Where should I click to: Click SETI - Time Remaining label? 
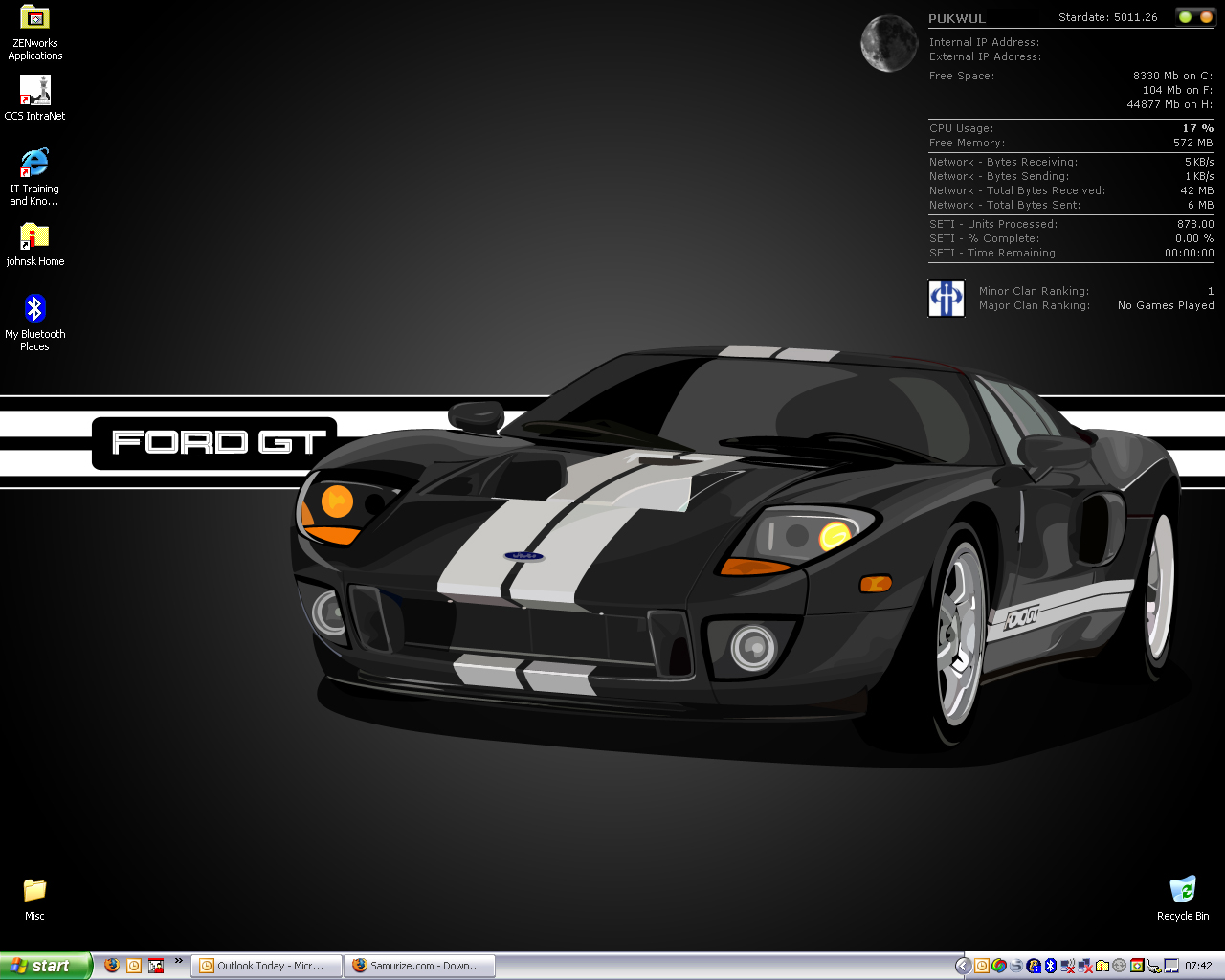tap(994, 253)
